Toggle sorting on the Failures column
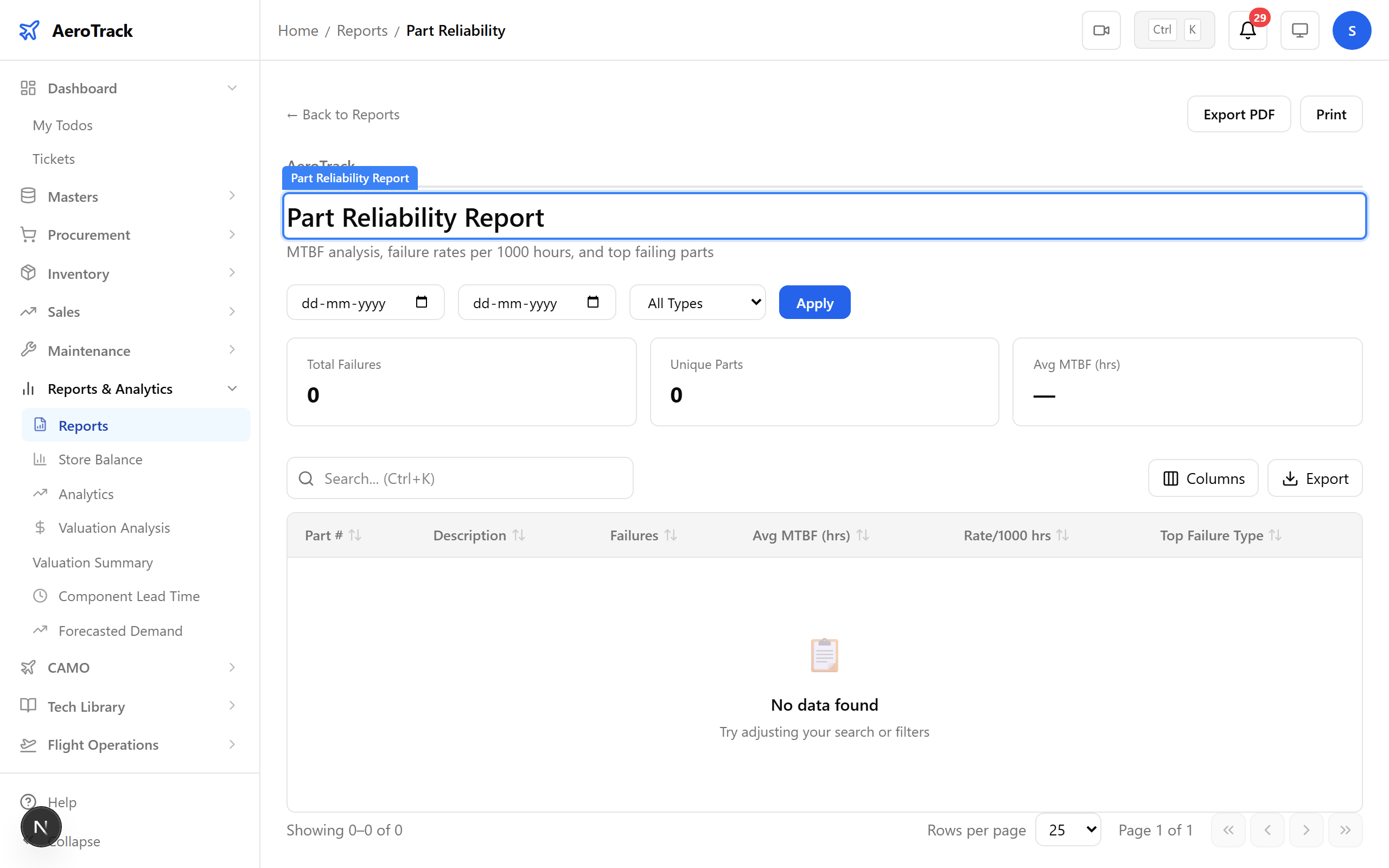The height and width of the screenshot is (868, 1389). pyautogui.click(x=671, y=534)
